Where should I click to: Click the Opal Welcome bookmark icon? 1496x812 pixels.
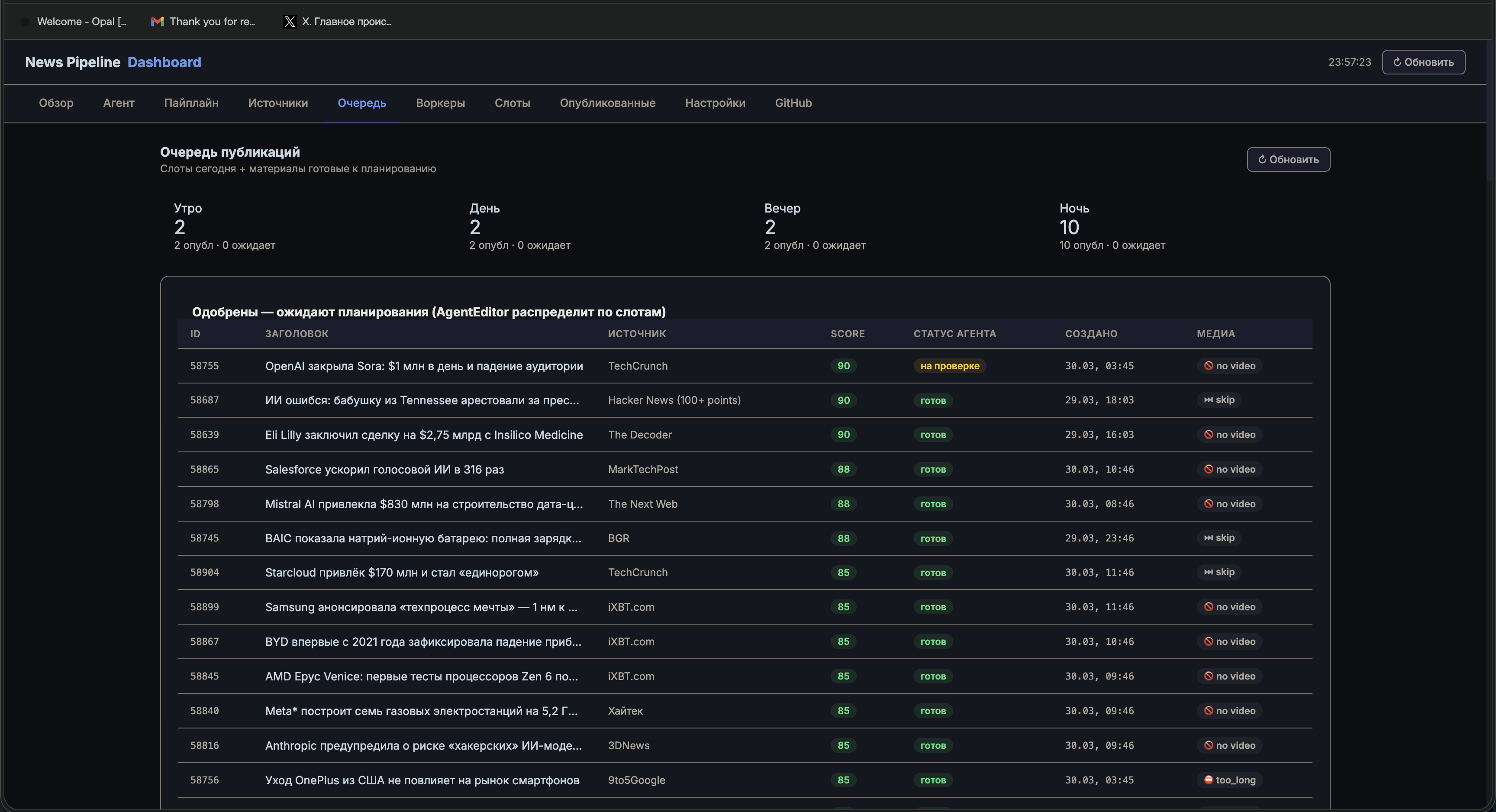(x=25, y=22)
